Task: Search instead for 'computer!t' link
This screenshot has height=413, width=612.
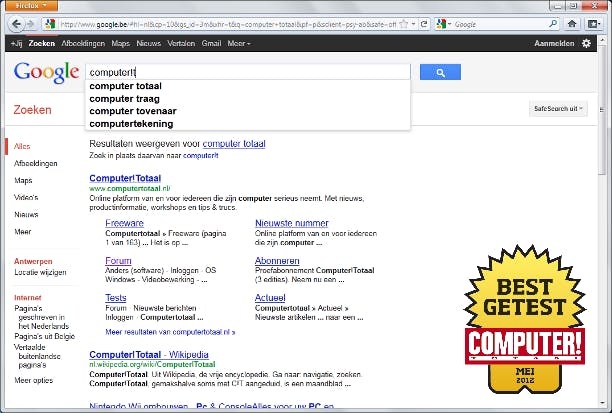Action: 201,155
